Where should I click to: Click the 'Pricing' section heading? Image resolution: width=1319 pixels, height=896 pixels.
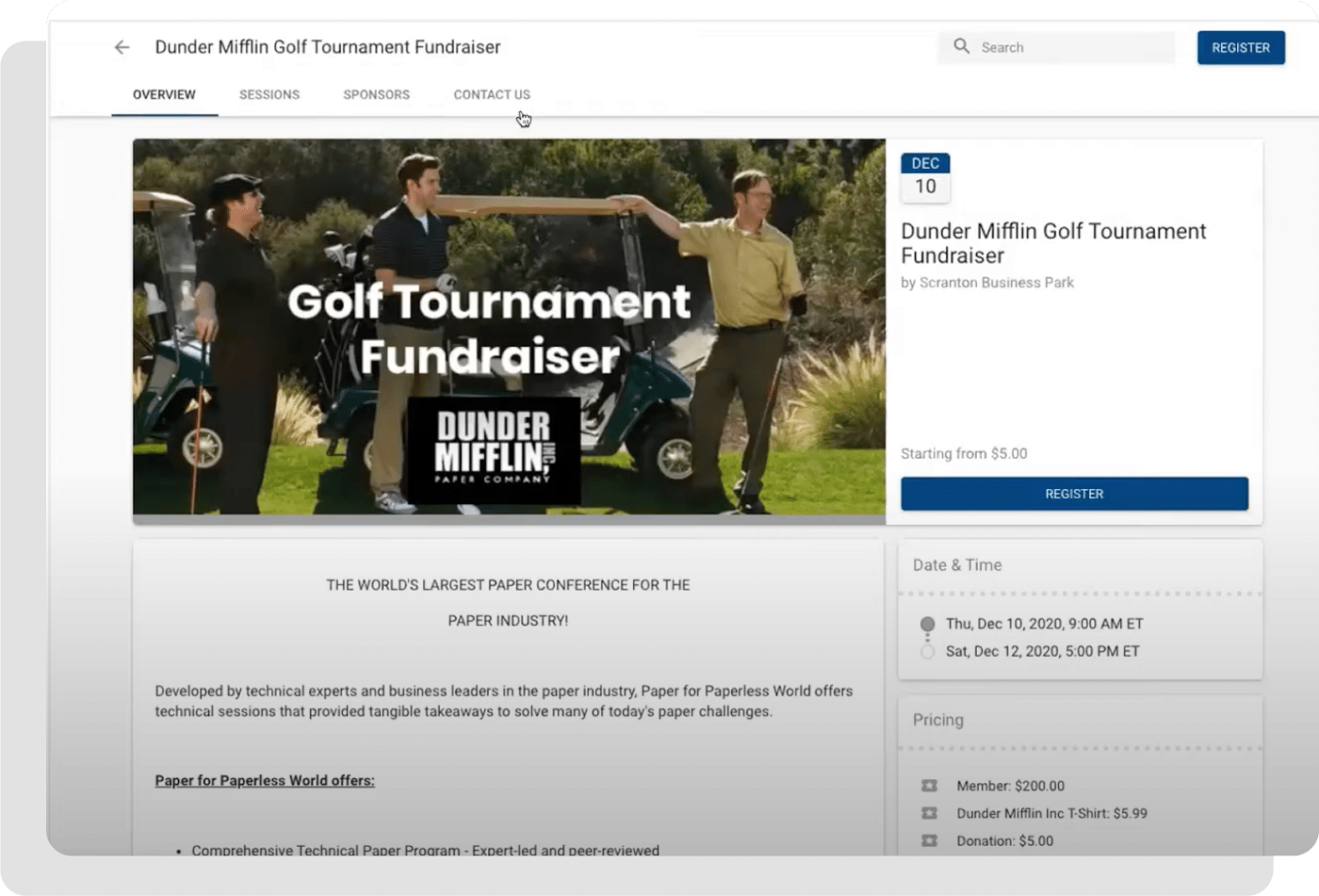click(938, 720)
